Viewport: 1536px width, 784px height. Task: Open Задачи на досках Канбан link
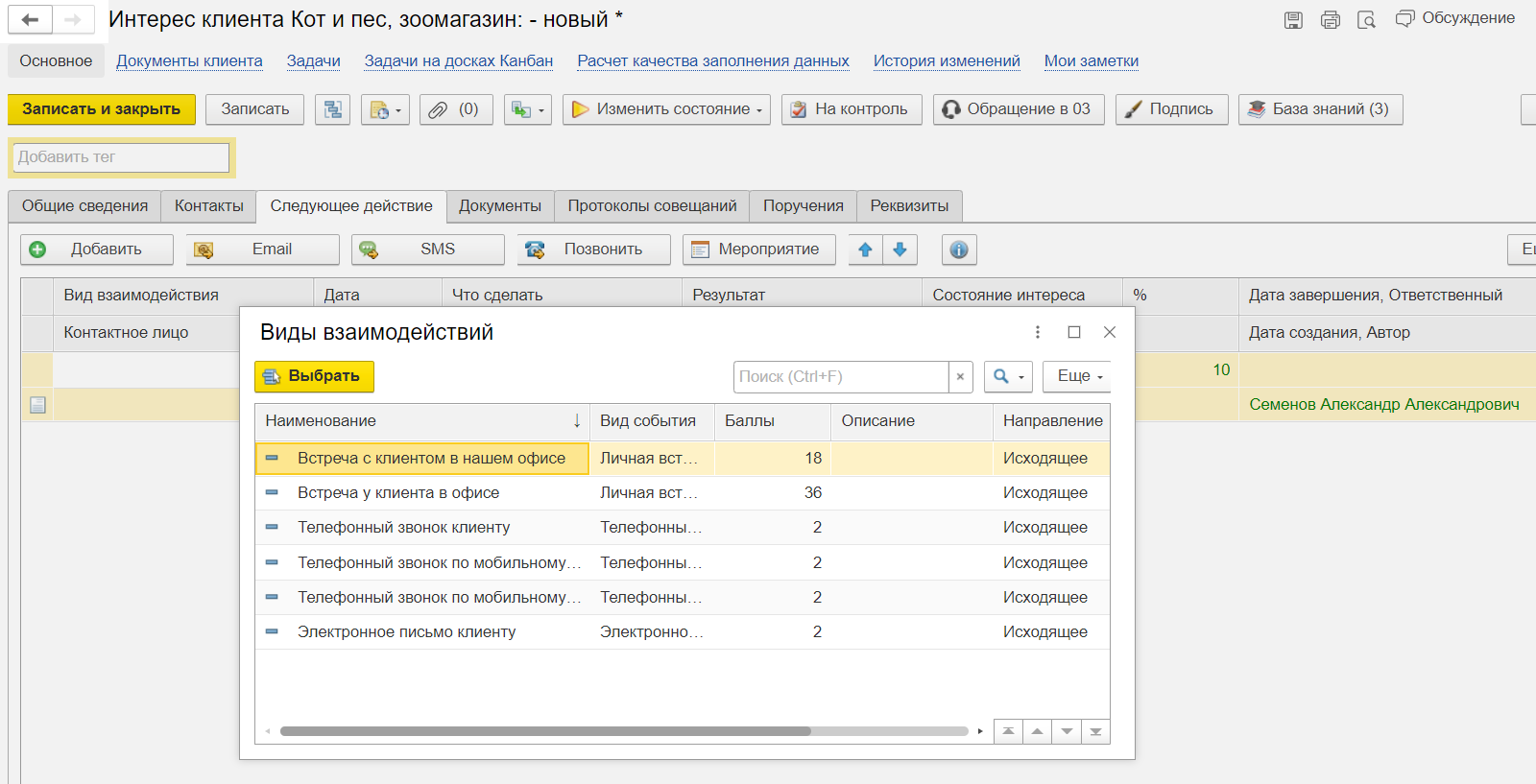(x=458, y=61)
